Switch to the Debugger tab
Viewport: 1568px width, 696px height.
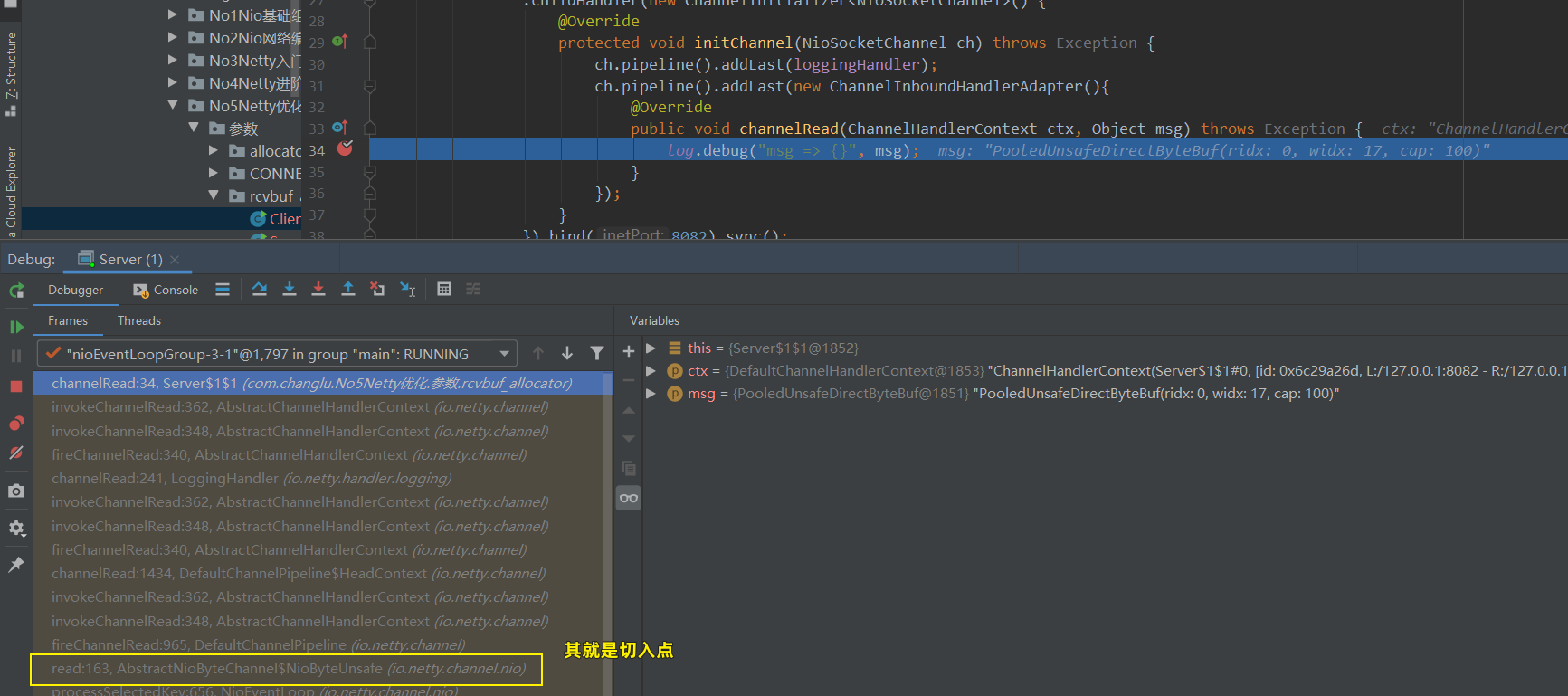tap(76, 291)
